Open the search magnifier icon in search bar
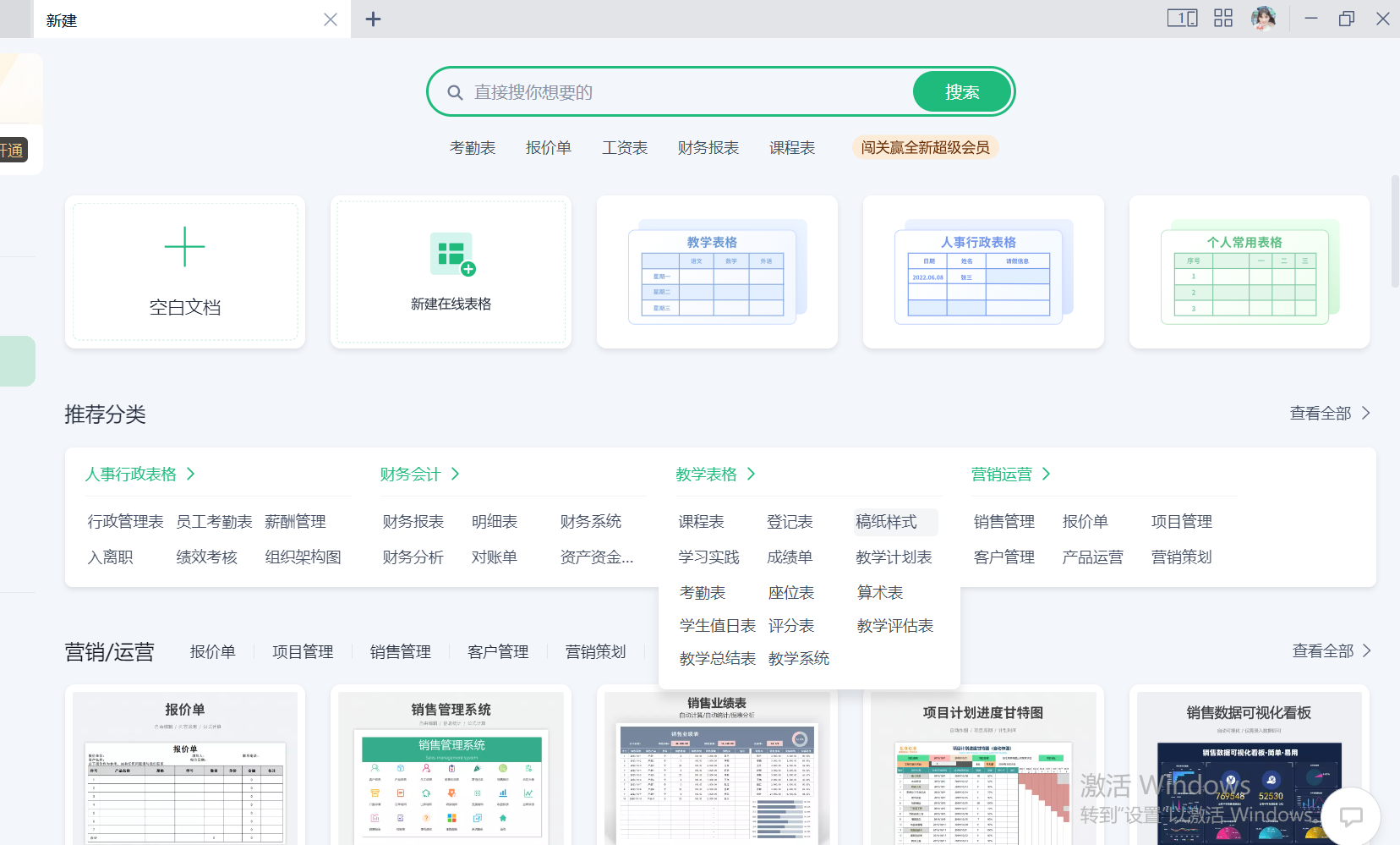1400x845 pixels. click(x=456, y=91)
